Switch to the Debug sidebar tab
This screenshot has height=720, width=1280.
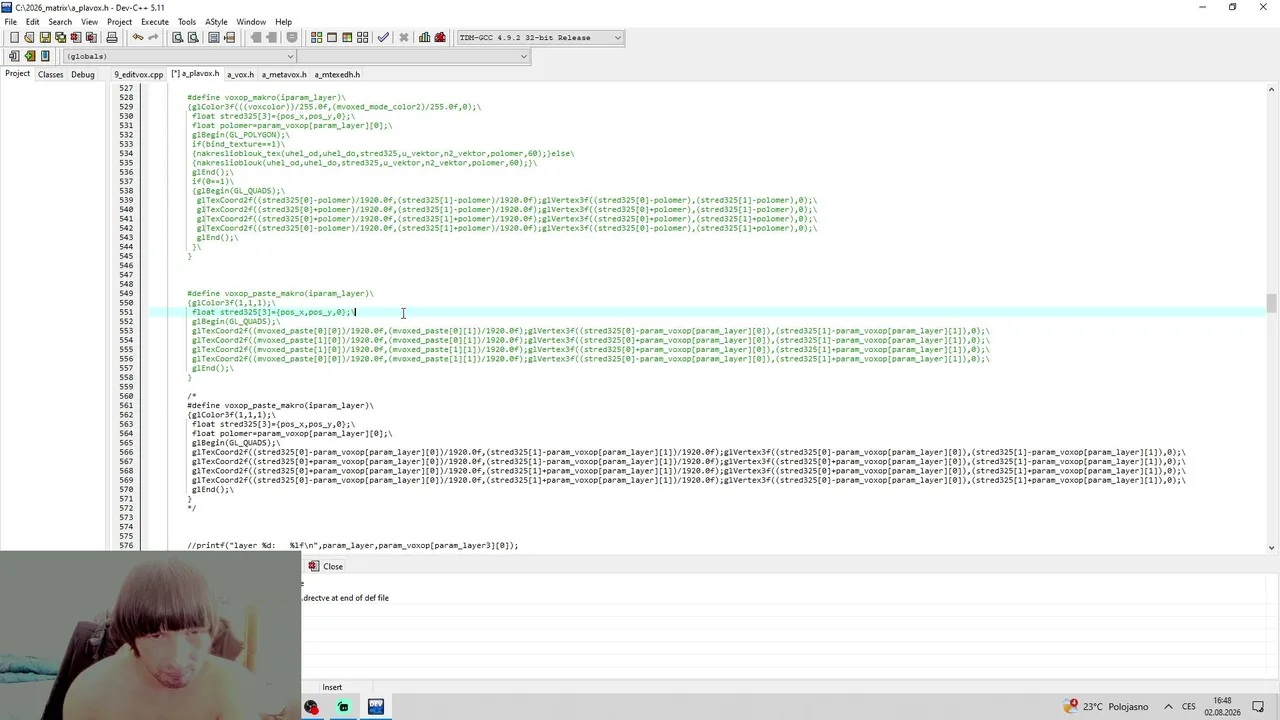coord(83,74)
